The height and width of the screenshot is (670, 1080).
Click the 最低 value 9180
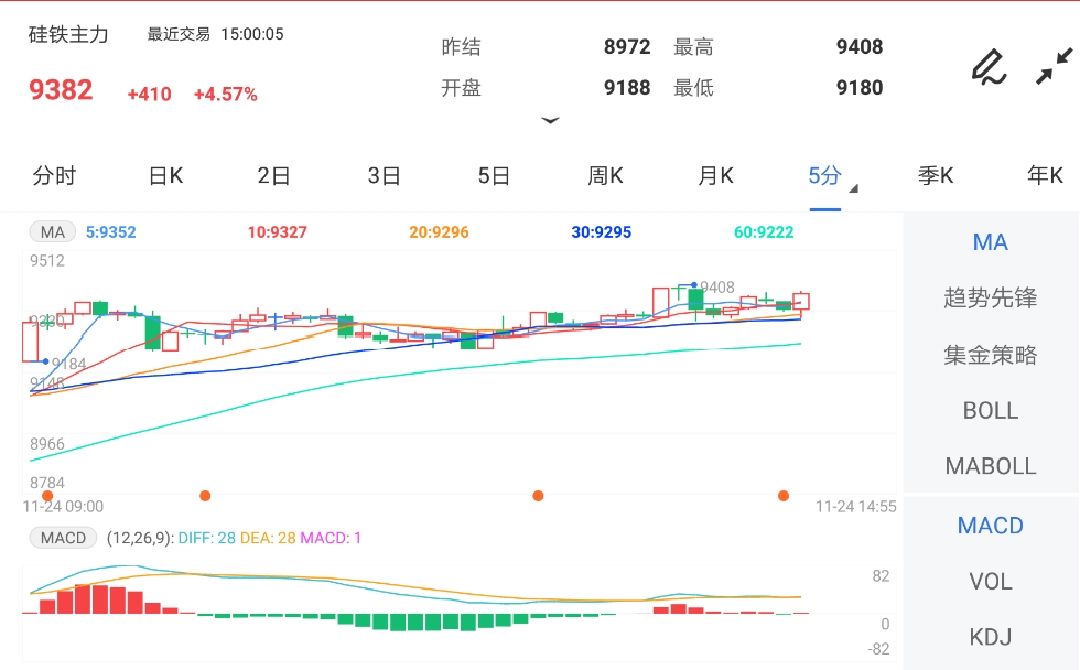tap(860, 87)
